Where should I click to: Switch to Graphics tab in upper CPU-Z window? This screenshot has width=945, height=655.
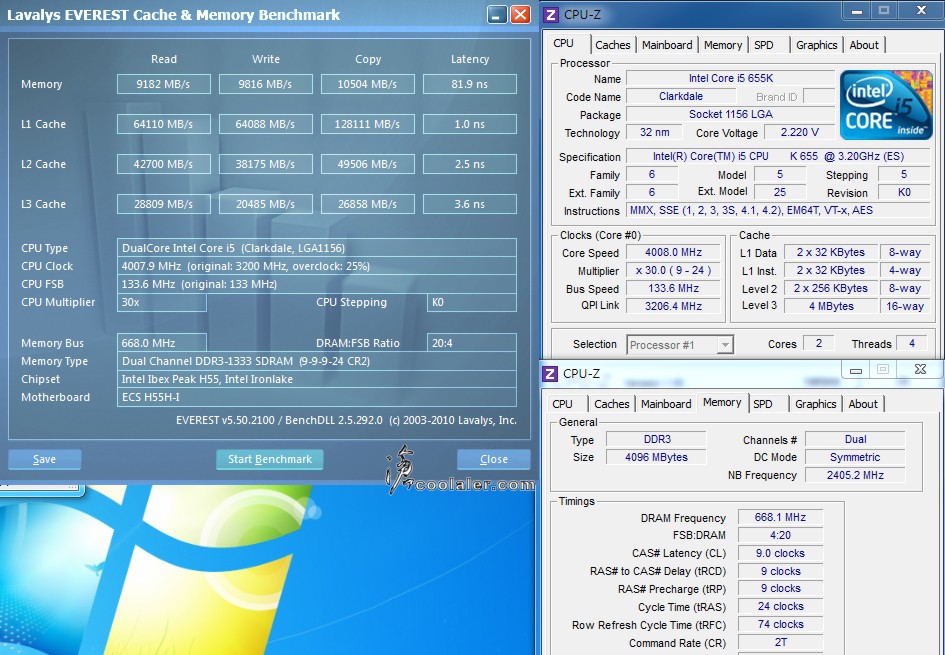point(816,45)
